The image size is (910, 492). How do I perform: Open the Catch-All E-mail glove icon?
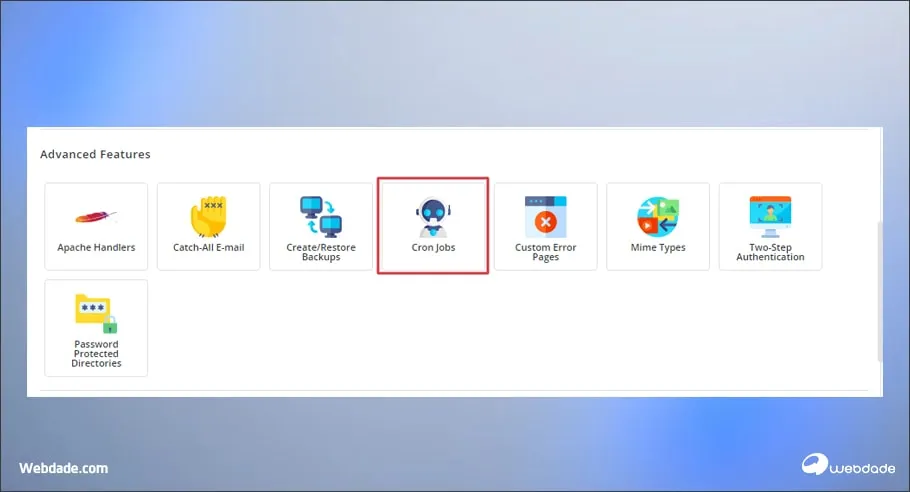pos(208,216)
